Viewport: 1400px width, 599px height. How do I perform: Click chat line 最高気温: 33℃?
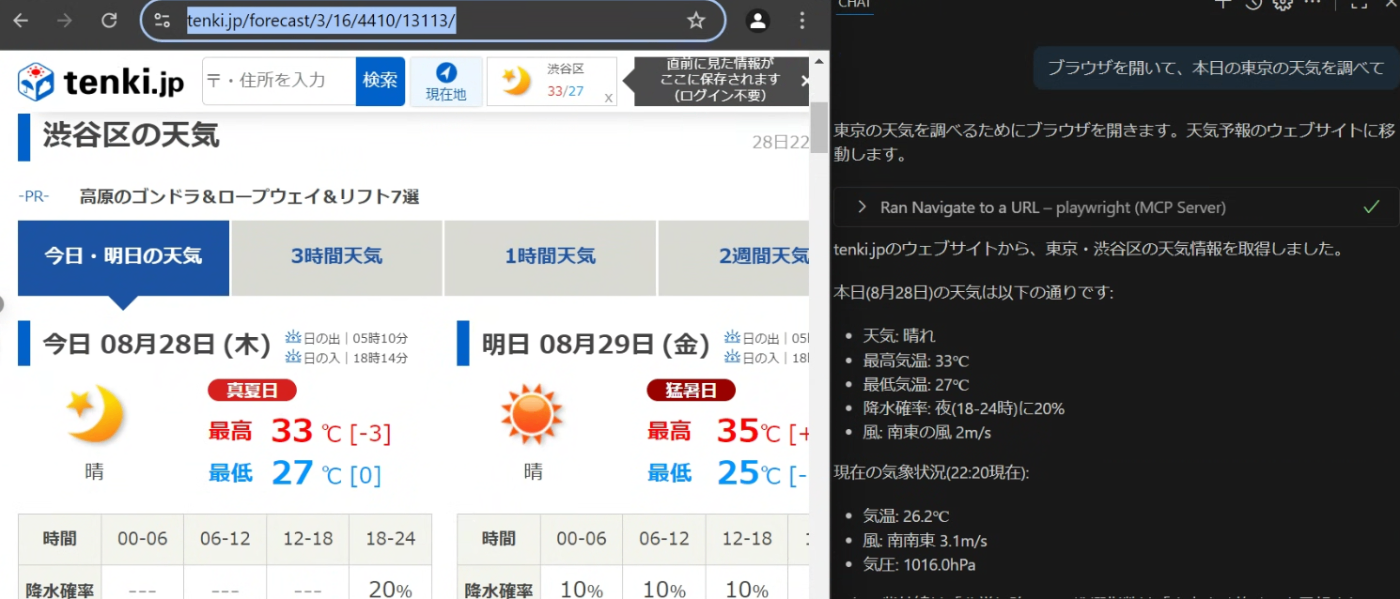click(916, 360)
